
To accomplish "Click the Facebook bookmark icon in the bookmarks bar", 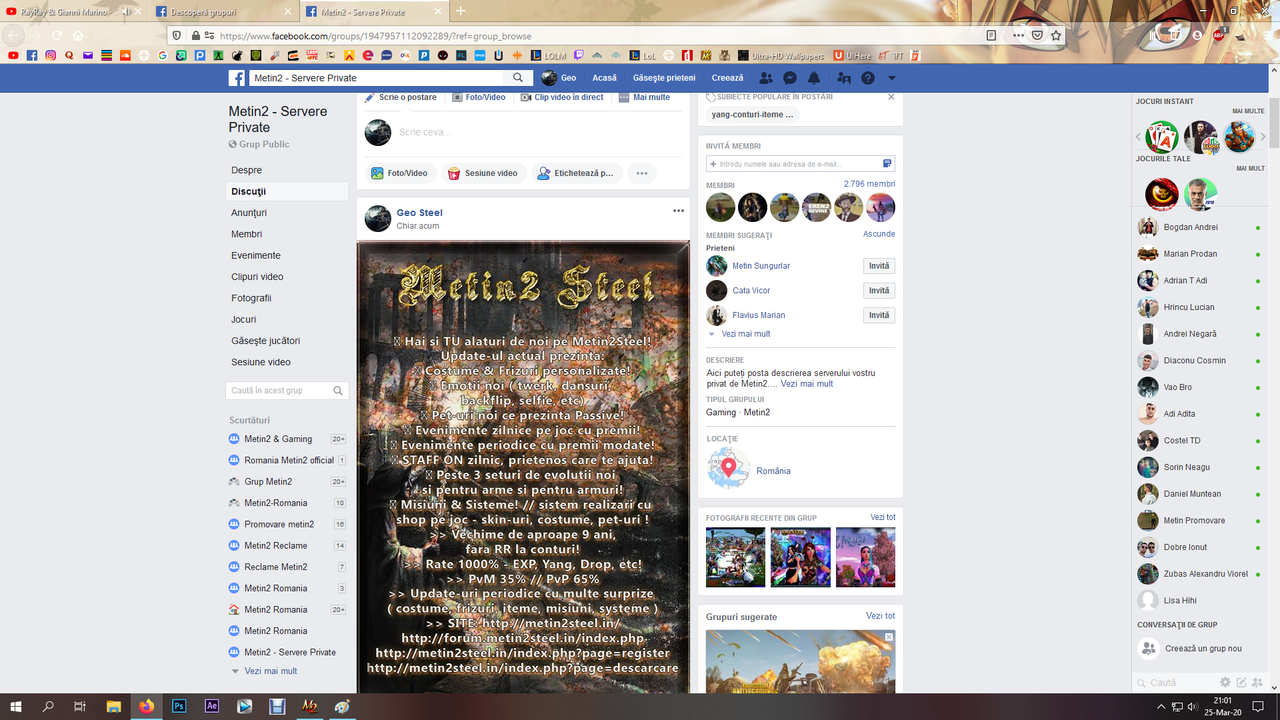I will click(32, 56).
